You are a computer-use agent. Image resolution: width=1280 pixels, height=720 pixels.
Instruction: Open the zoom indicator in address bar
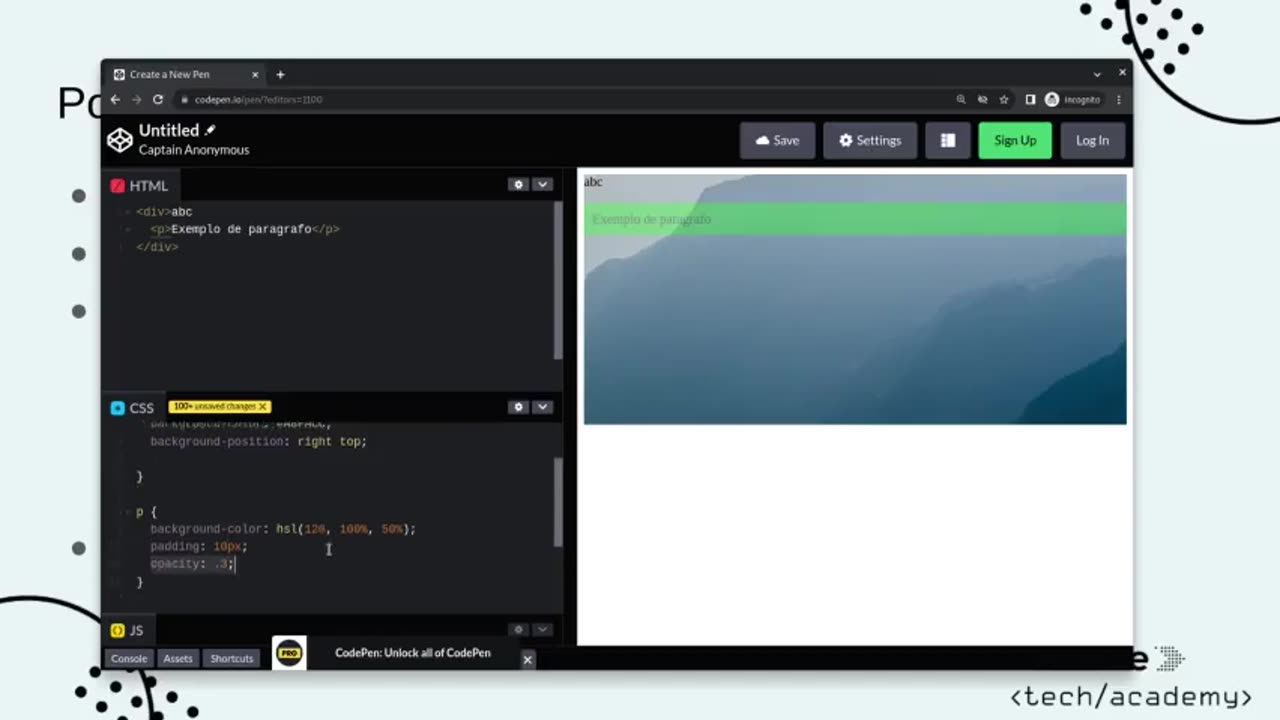(x=961, y=100)
